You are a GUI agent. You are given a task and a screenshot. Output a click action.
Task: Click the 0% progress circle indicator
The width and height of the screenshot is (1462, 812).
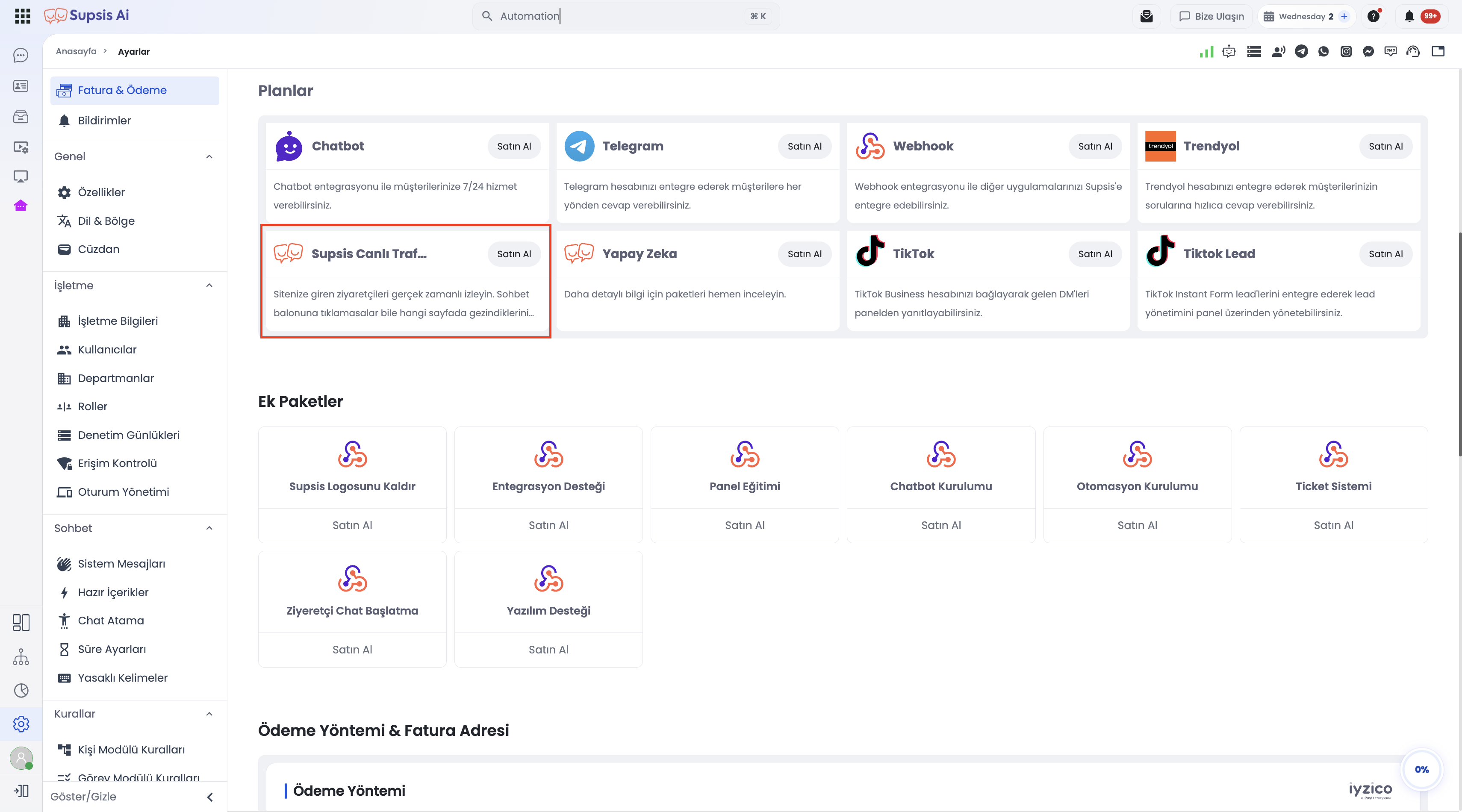(x=1422, y=769)
